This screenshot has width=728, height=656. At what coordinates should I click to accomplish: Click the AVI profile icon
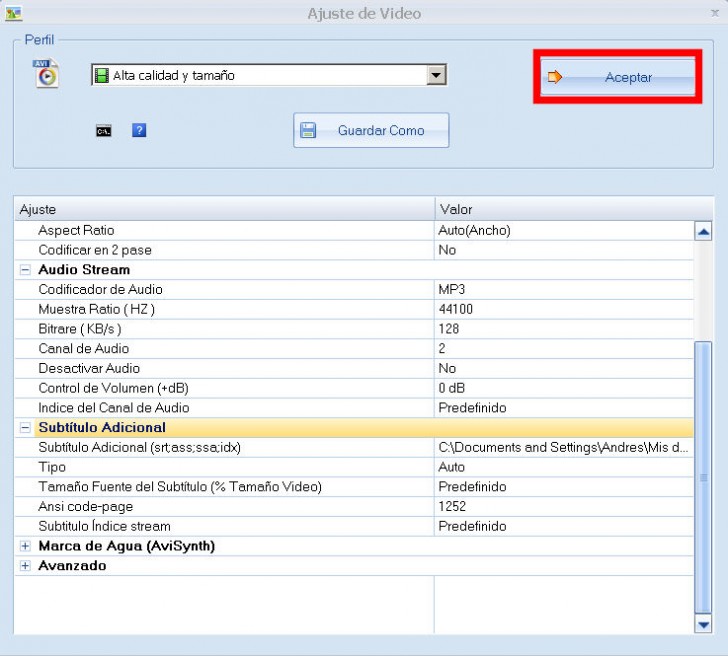coord(47,75)
